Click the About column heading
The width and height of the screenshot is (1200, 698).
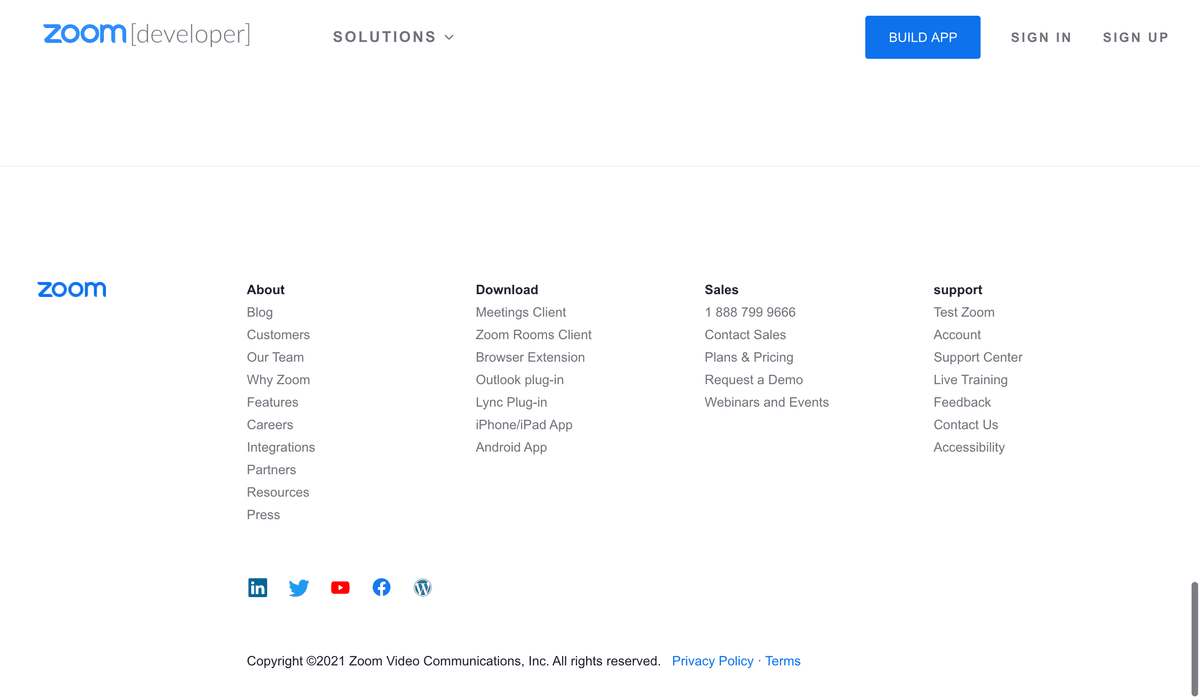(266, 290)
